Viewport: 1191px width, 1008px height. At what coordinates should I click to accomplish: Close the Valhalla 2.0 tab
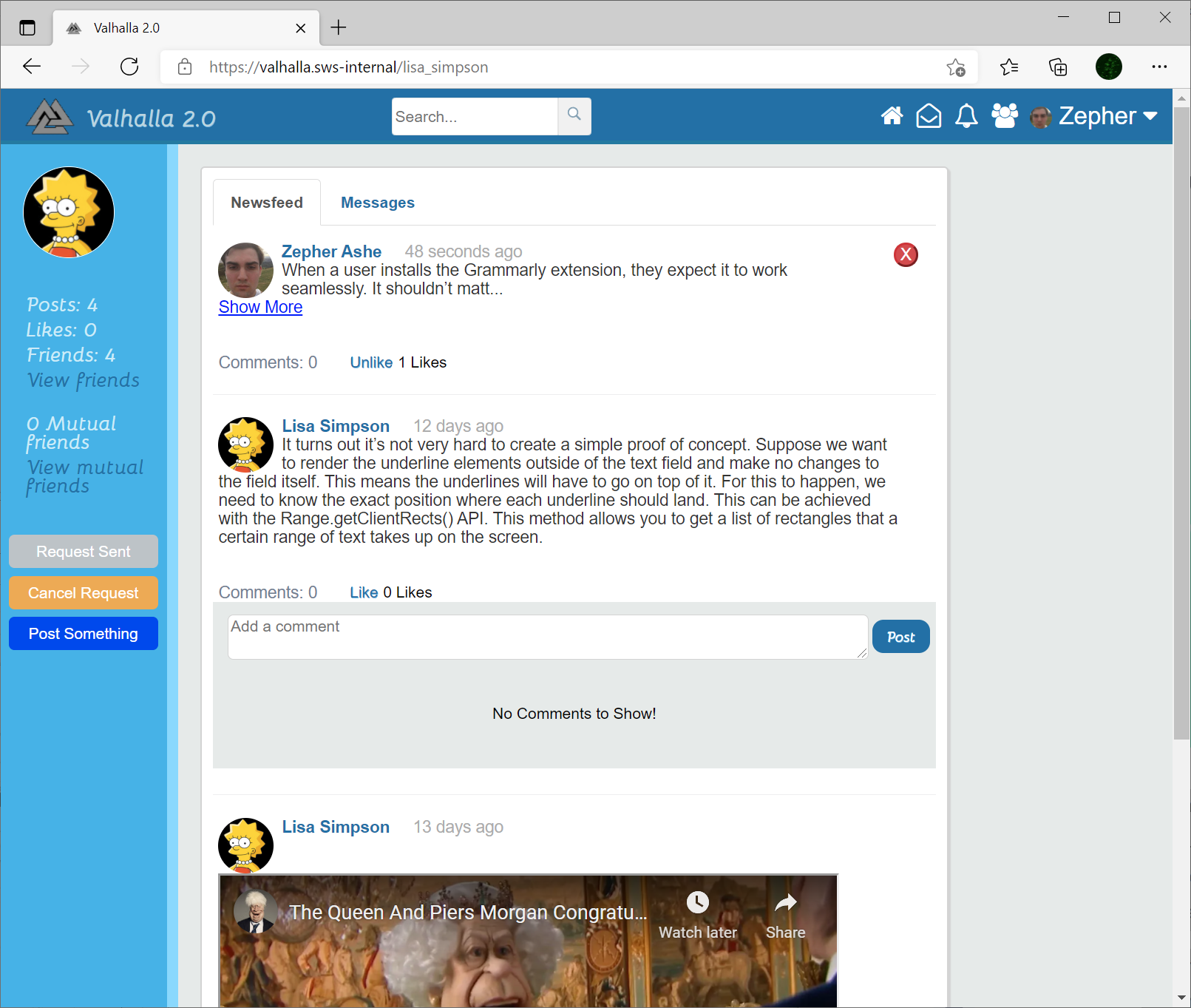[x=300, y=28]
